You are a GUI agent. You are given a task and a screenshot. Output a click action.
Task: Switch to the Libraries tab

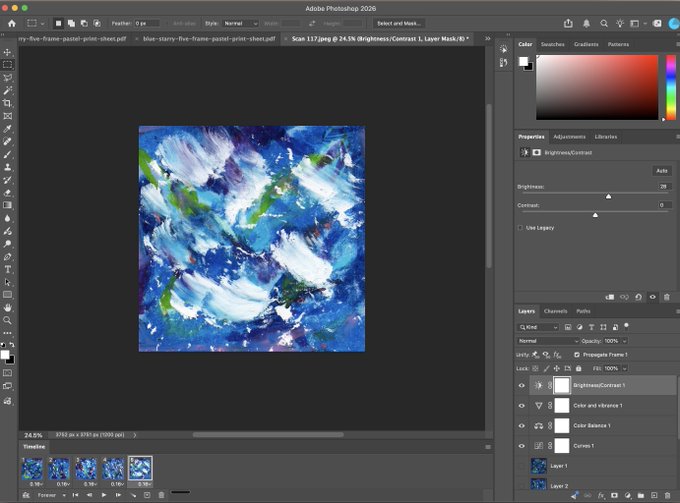pyautogui.click(x=606, y=137)
